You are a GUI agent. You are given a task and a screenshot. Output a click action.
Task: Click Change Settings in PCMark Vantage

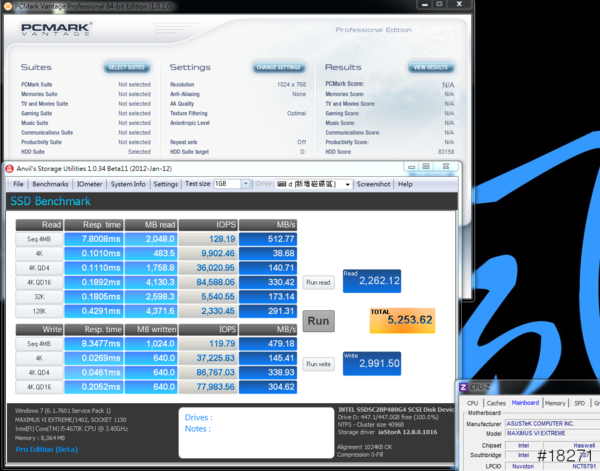pyautogui.click(x=279, y=67)
